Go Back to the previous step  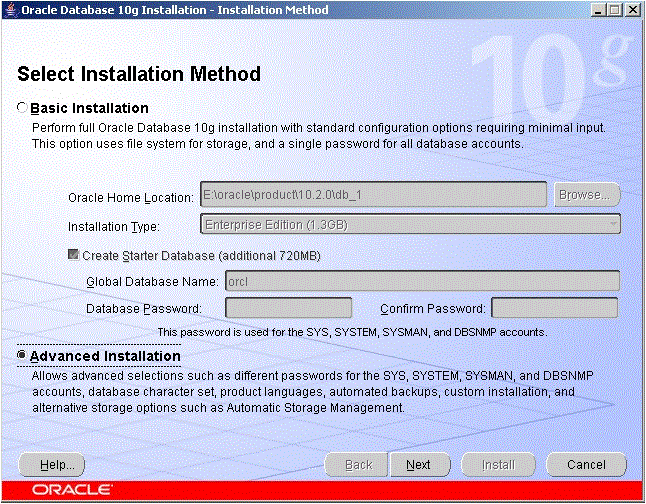coord(358,464)
